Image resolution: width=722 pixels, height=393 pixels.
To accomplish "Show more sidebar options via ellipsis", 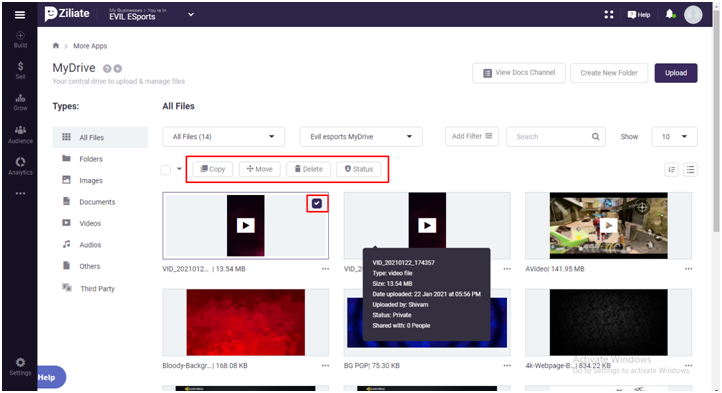I will tap(20, 194).
